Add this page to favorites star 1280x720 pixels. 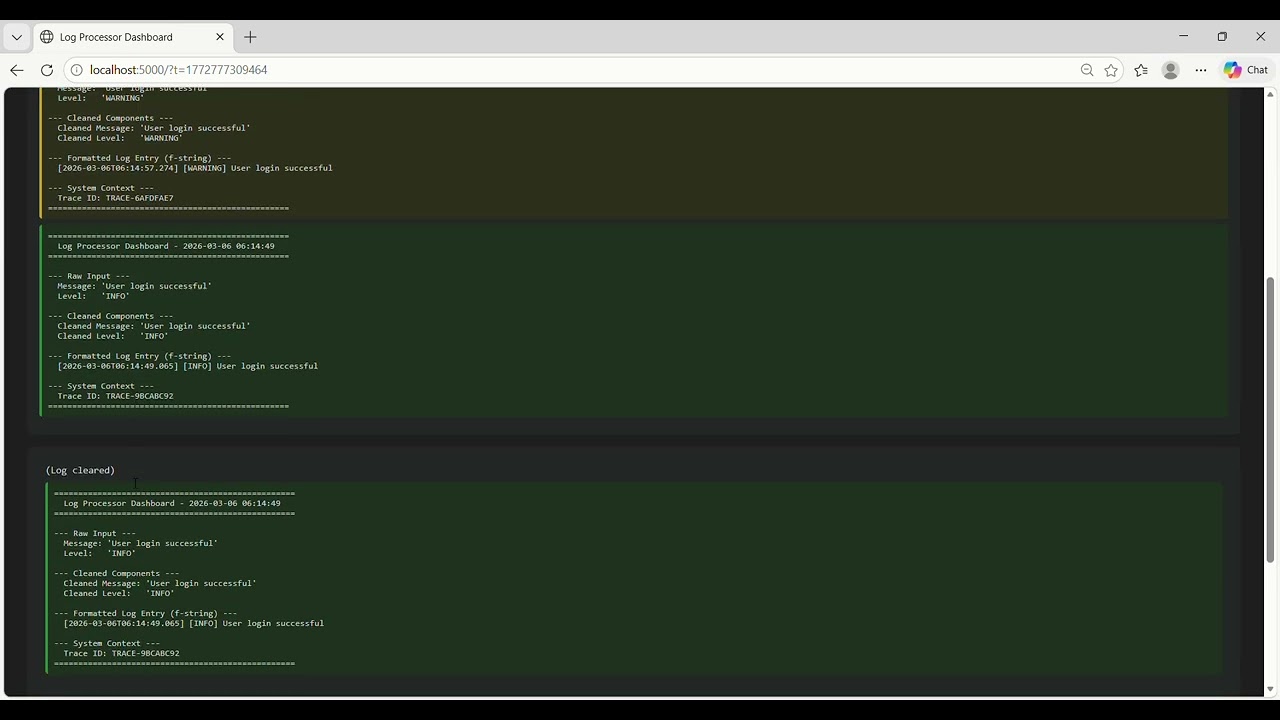[1111, 70]
